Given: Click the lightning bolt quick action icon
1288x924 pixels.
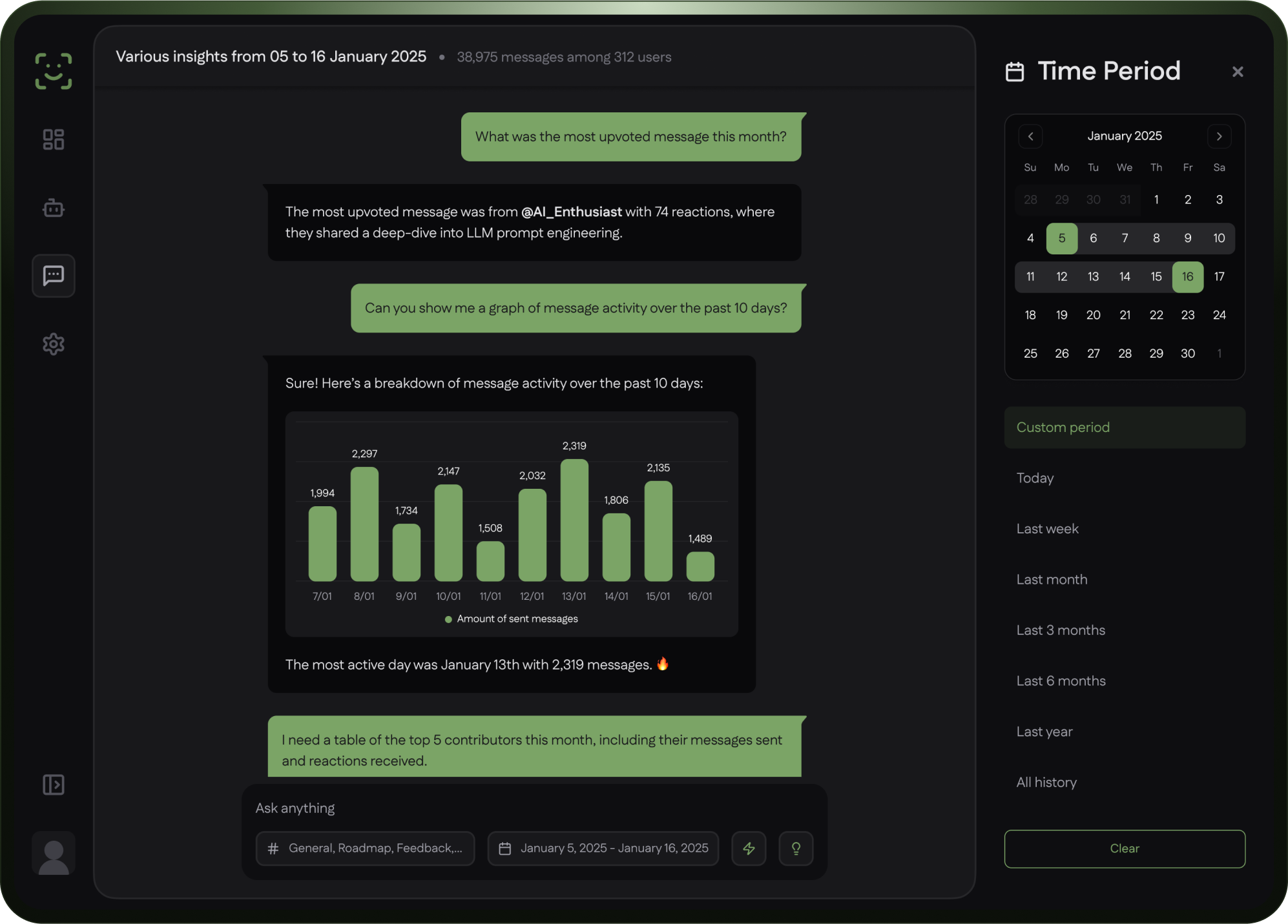Looking at the screenshot, I should click(x=749, y=848).
